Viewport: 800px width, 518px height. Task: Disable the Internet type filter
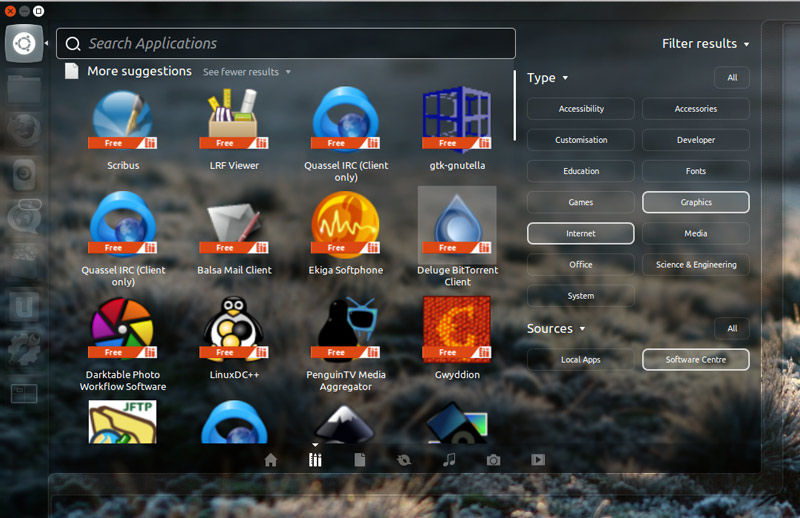(581, 233)
